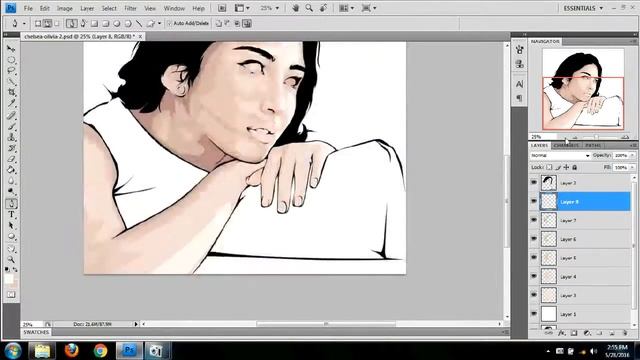Select the Eyedropper tool in the toolbox
This screenshot has height=360, width=640.
point(11,103)
